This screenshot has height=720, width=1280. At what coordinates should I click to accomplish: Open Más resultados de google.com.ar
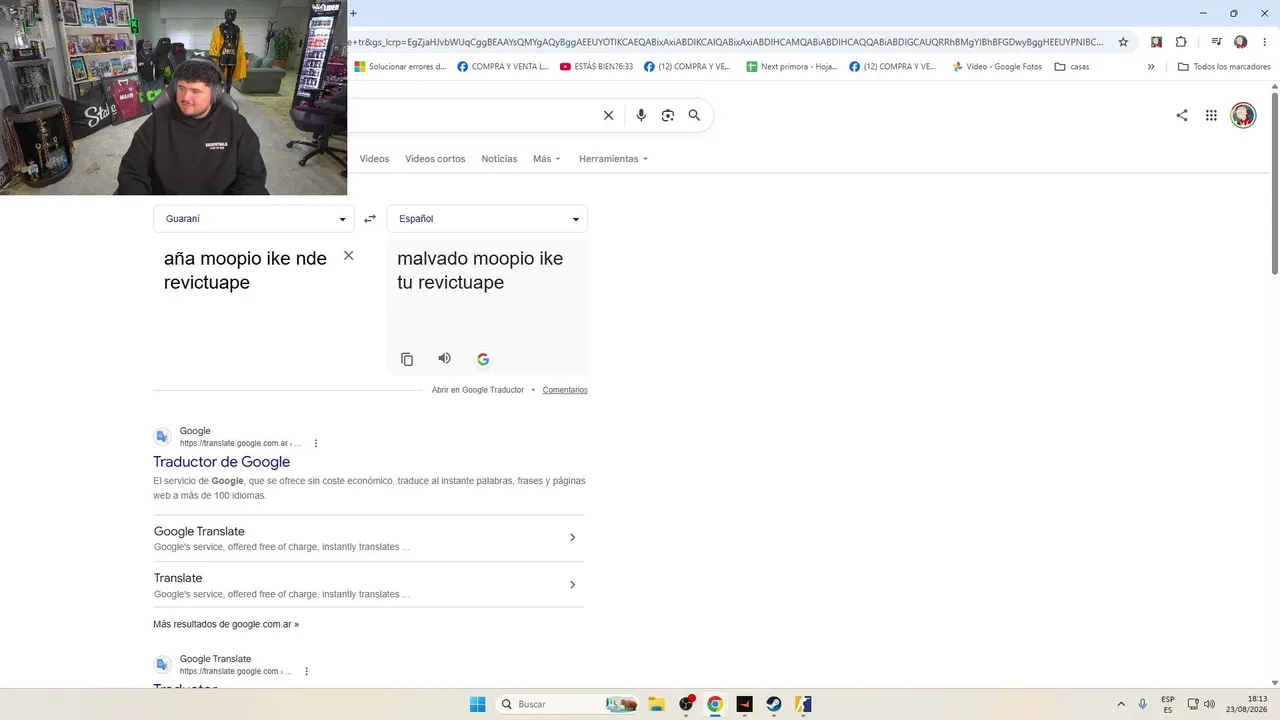click(x=226, y=624)
